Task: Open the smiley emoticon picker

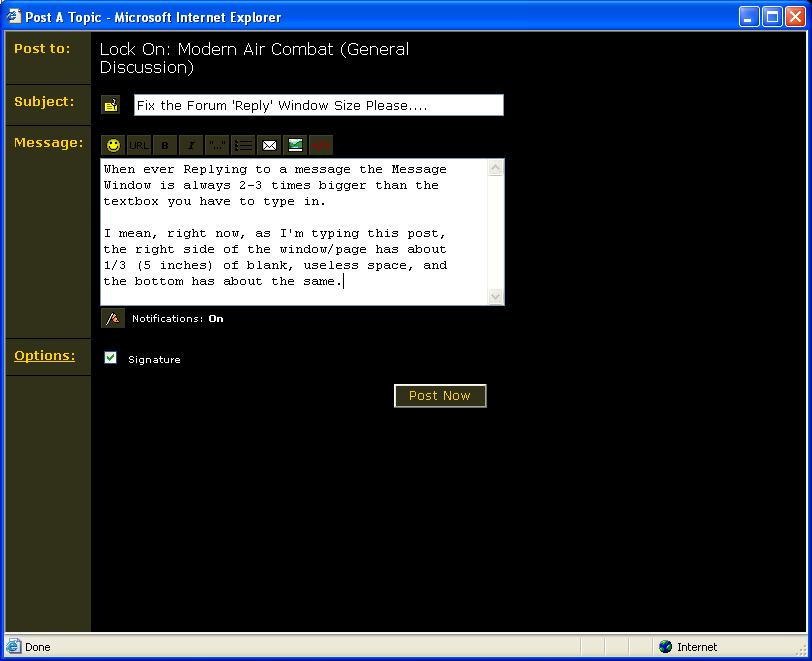Action: tap(113, 145)
